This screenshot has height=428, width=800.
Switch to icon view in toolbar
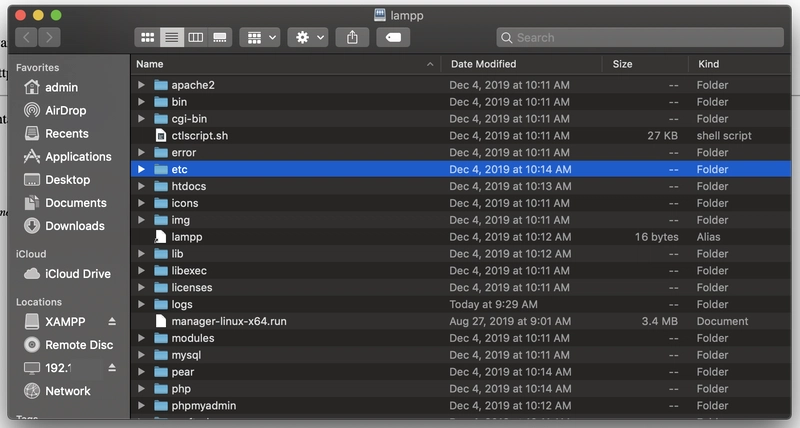click(x=147, y=37)
